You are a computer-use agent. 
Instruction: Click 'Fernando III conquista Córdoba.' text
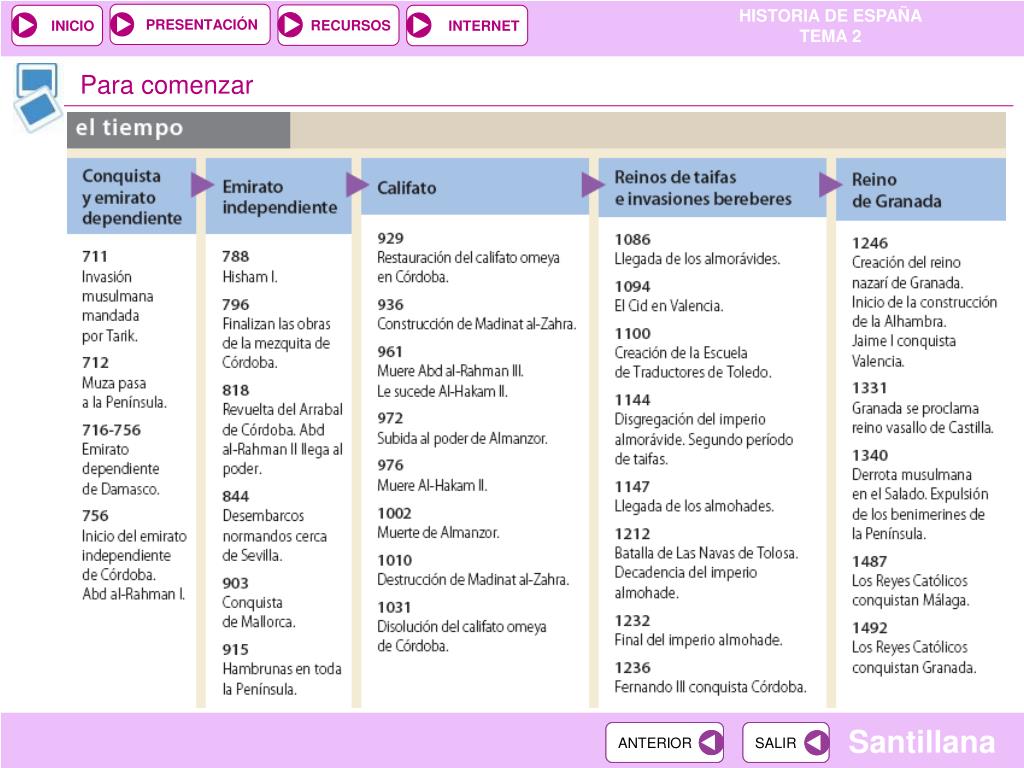pyautogui.click(x=710, y=687)
